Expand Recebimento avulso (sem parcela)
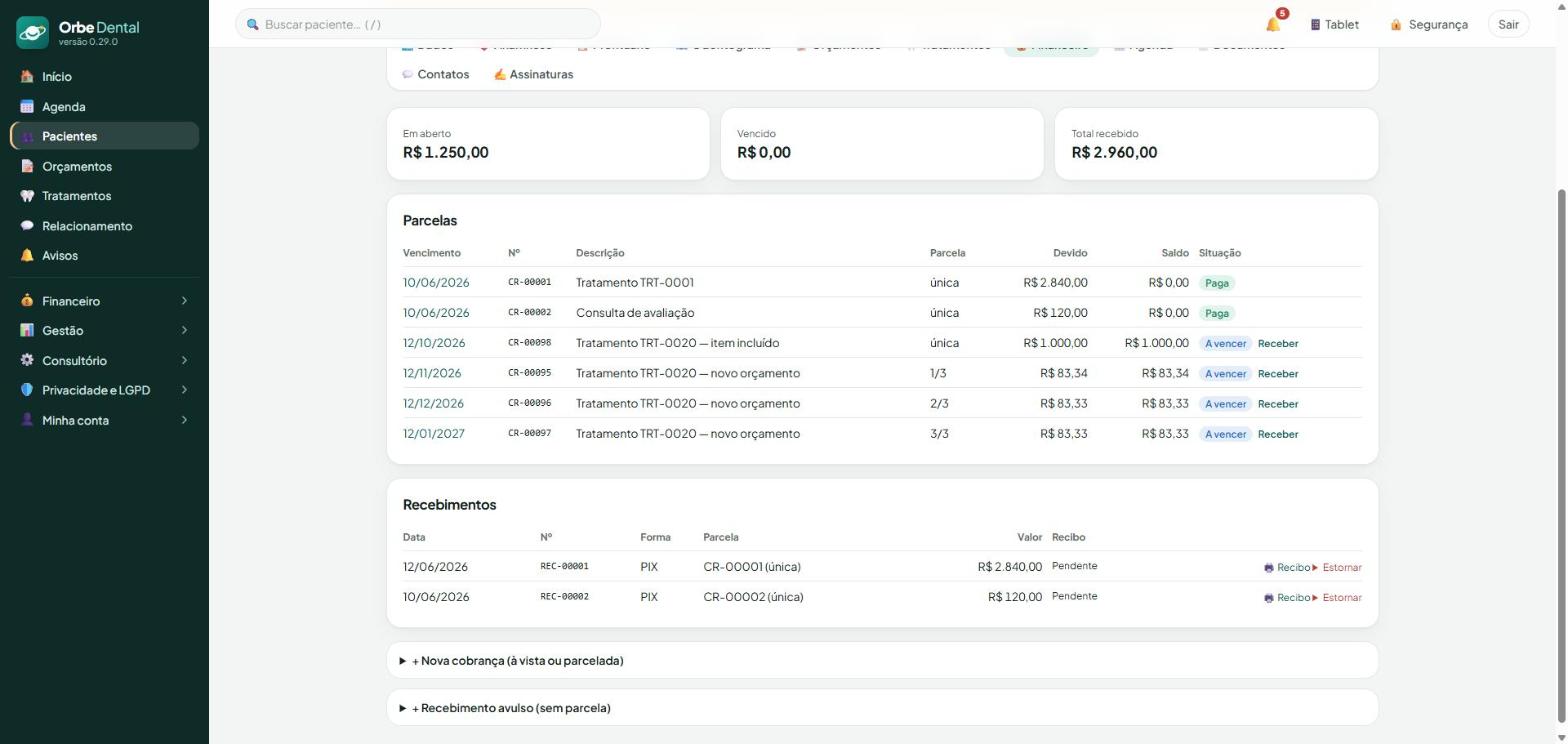Image resolution: width=1568 pixels, height=744 pixels. click(x=882, y=708)
